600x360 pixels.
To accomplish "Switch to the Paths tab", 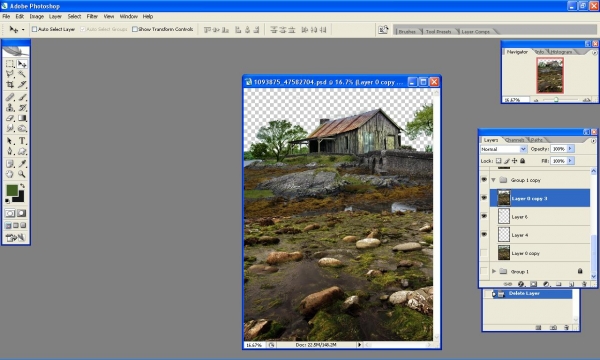I will pos(536,140).
